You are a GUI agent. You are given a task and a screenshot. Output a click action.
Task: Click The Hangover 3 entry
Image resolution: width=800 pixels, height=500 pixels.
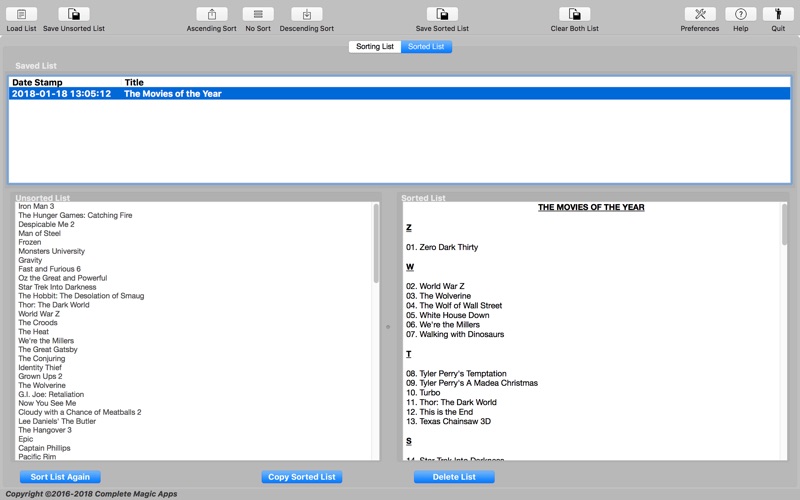[45, 430]
